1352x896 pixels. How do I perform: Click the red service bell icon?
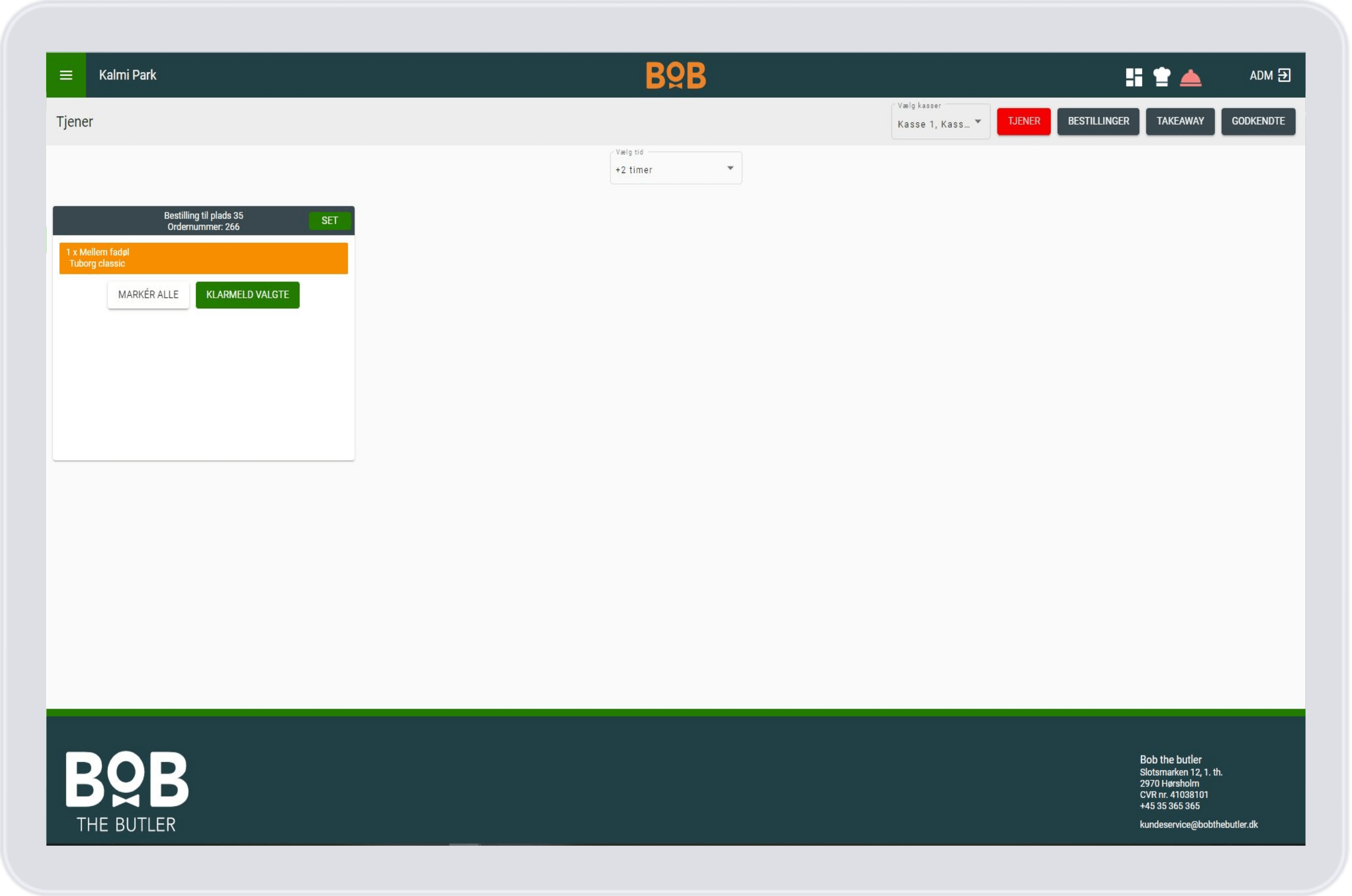tap(1190, 77)
